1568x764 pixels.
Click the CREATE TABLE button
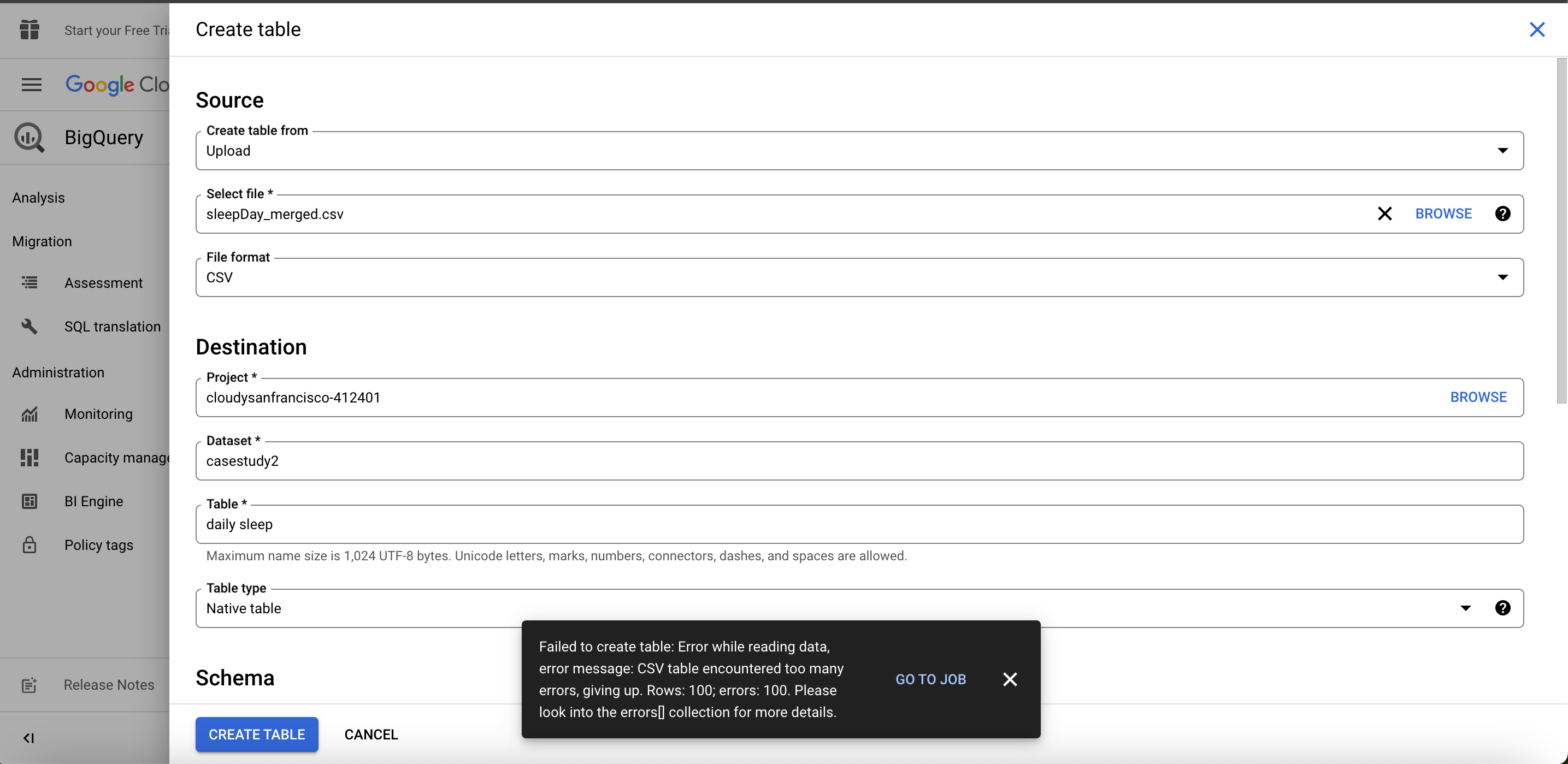point(256,734)
